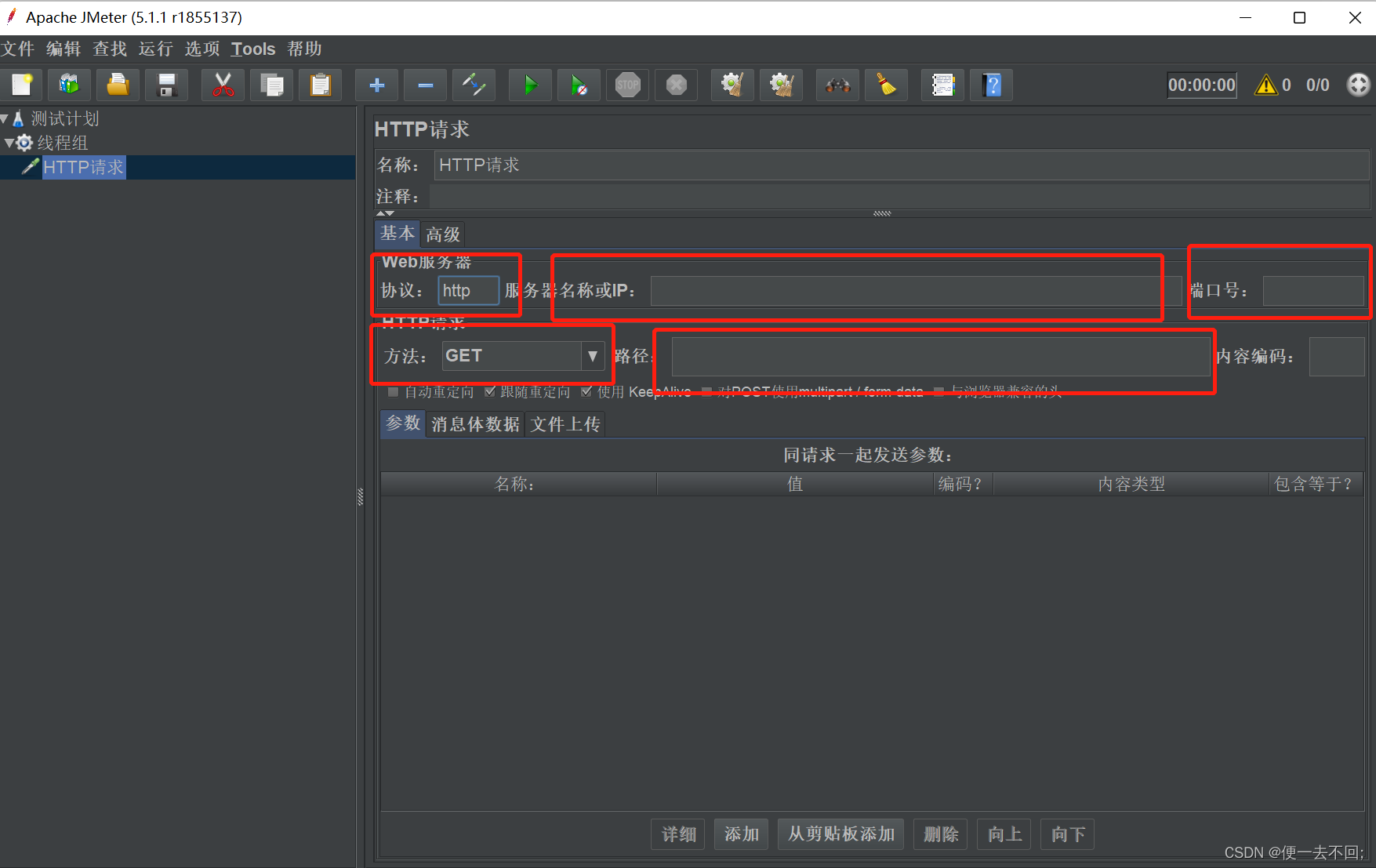
Task: Click the 端口号 port field
Action: point(1313,291)
